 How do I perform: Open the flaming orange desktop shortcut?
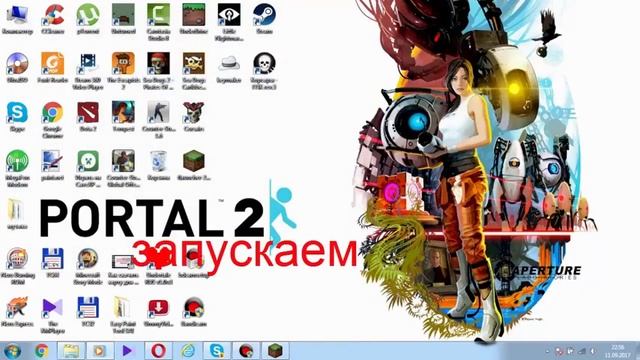17,307
